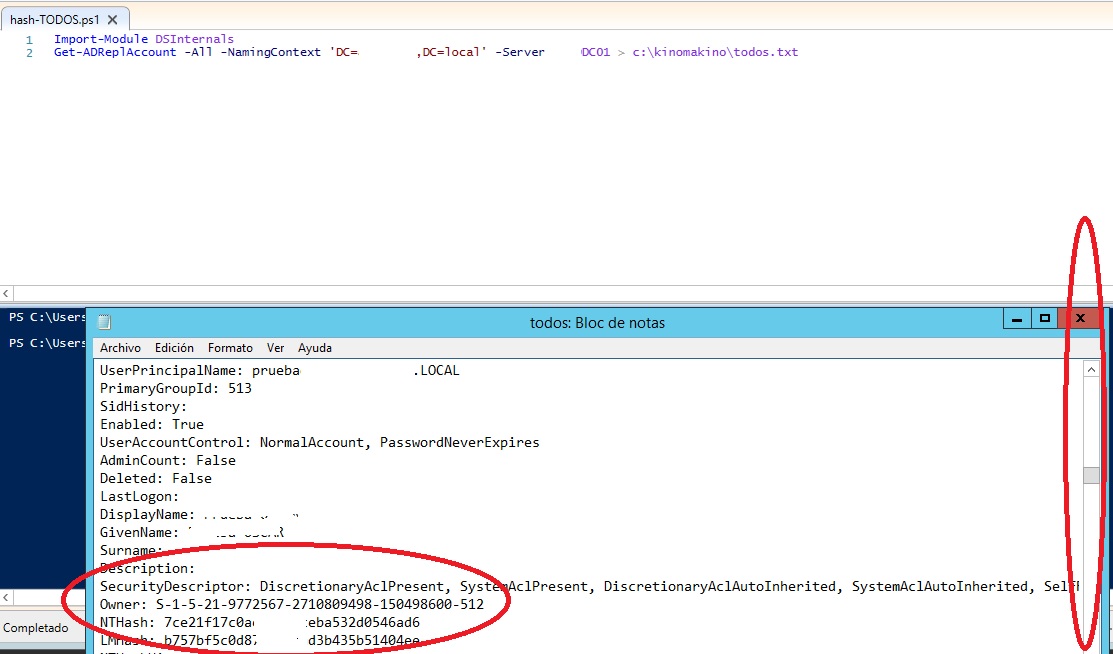This screenshot has height=654, width=1113.
Task: Open the Edición menu
Action: (174, 348)
